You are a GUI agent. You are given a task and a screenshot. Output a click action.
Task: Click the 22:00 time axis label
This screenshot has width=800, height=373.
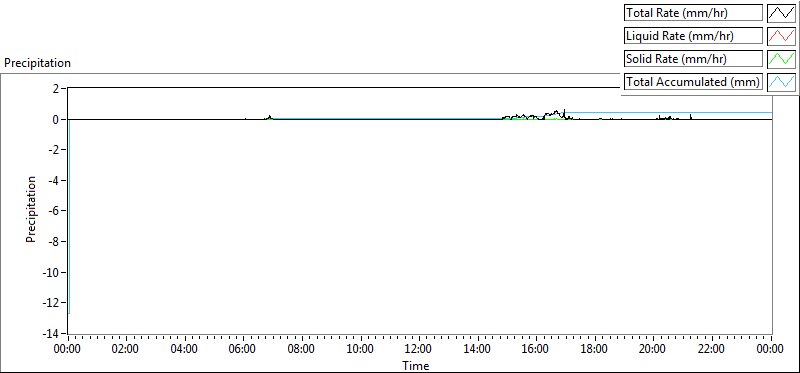tap(712, 349)
